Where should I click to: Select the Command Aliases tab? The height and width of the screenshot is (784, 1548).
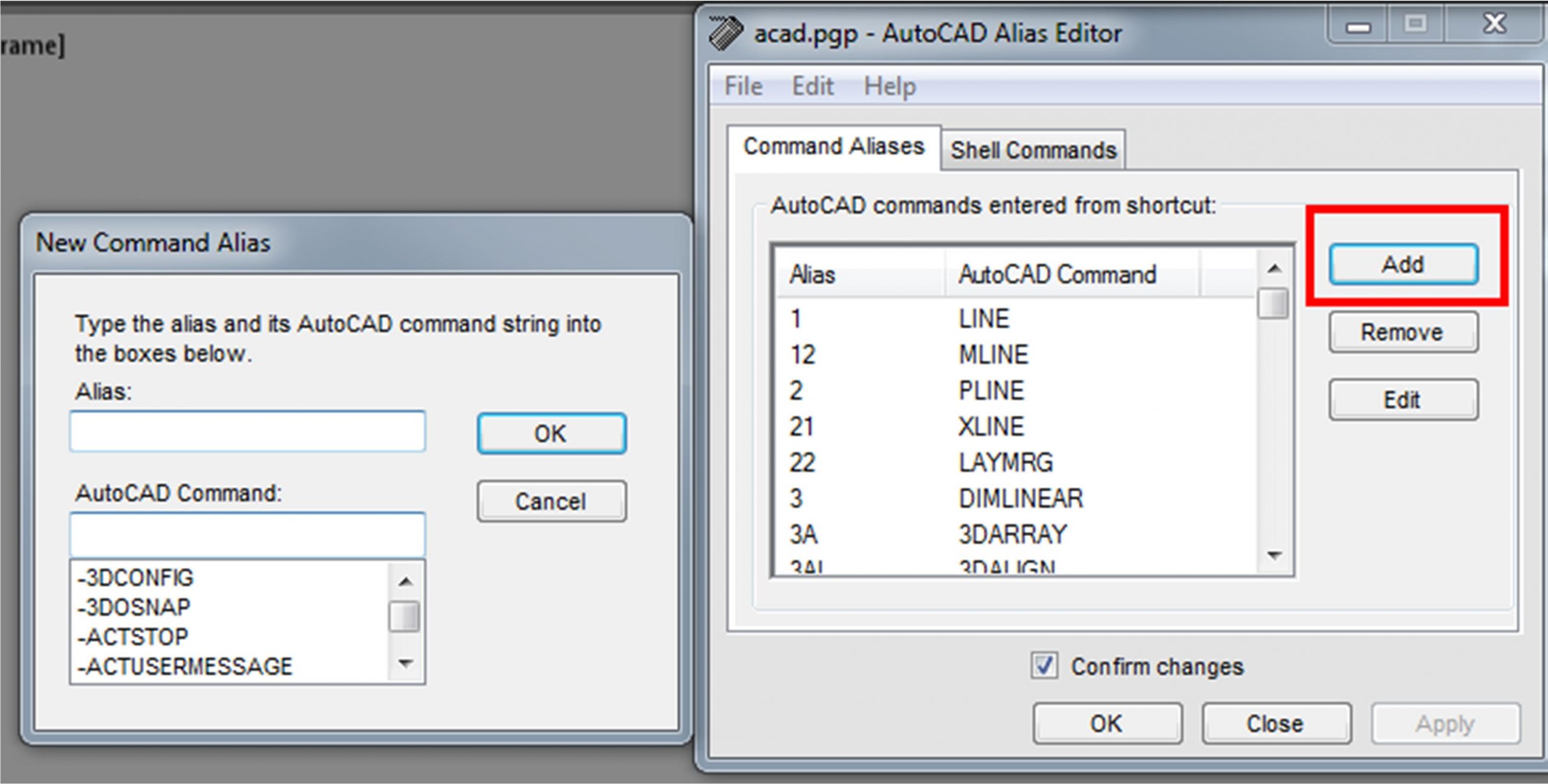click(x=833, y=146)
